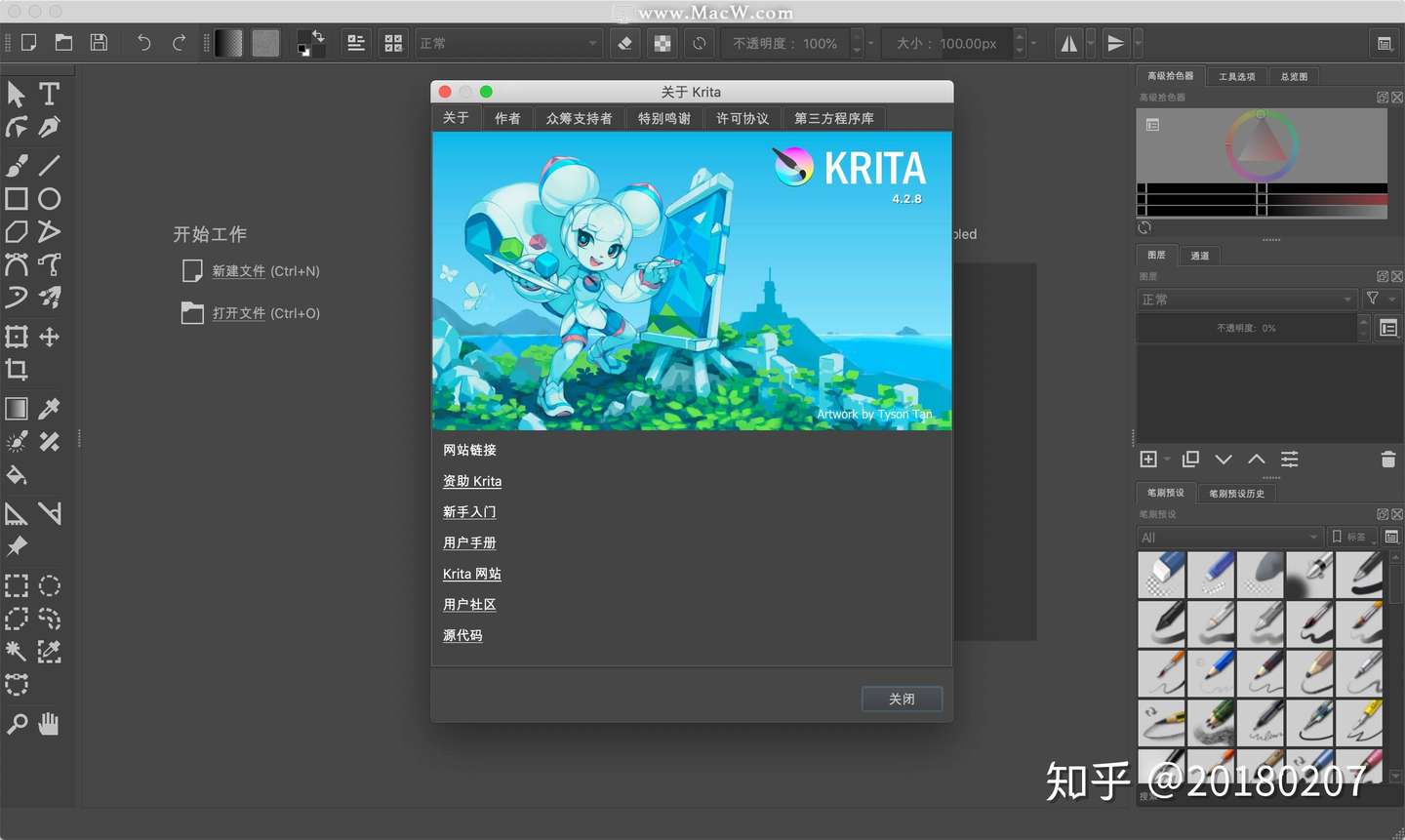The height and width of the screenshot is (840, 1405).
Task: Open the brush preset tag dropdown All
Action: (1230, 538)
